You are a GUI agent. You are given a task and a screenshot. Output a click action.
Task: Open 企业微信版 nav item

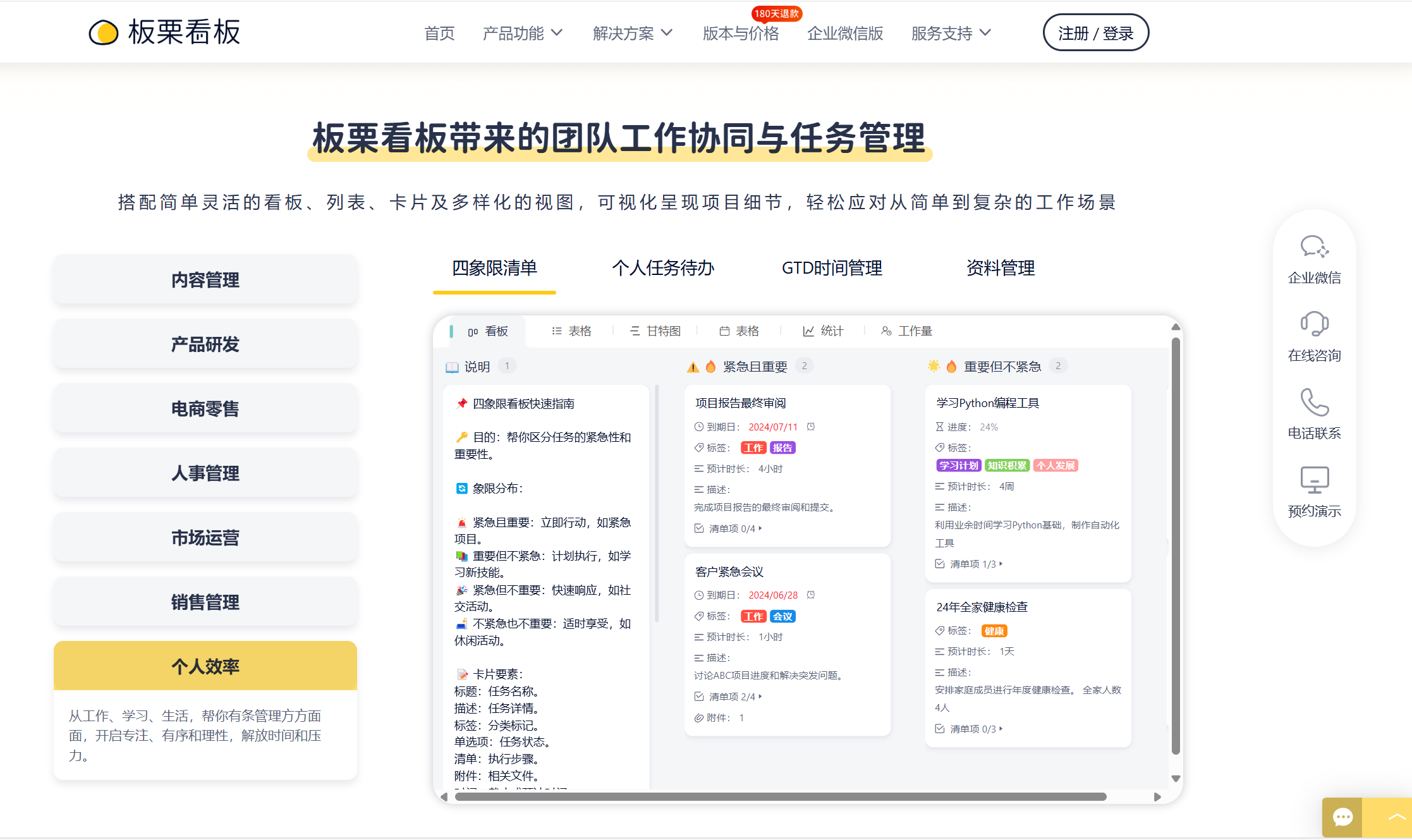[845, 33]
